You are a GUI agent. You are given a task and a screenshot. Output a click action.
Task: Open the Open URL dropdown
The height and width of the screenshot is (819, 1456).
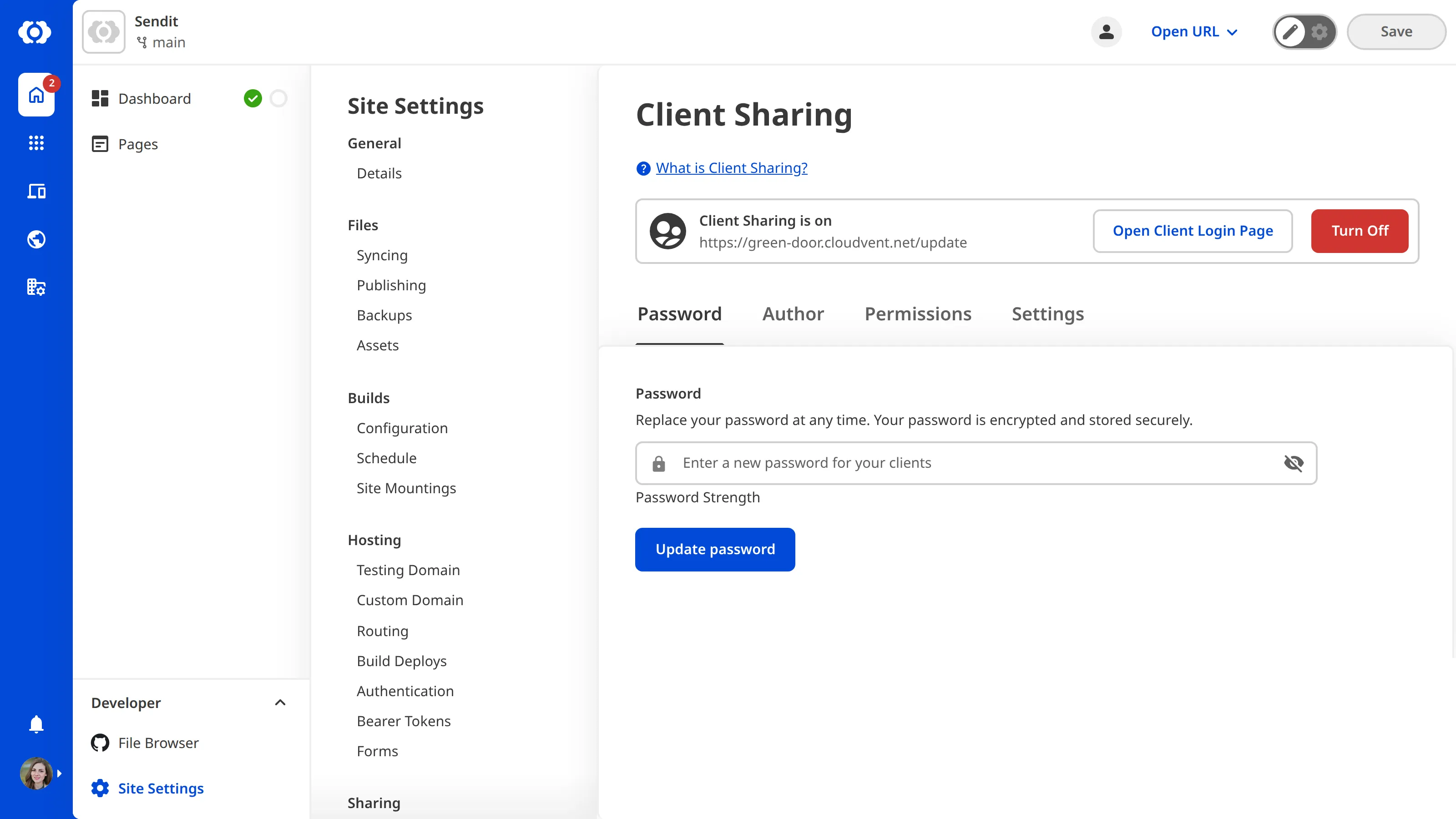tap(1194, 32)
